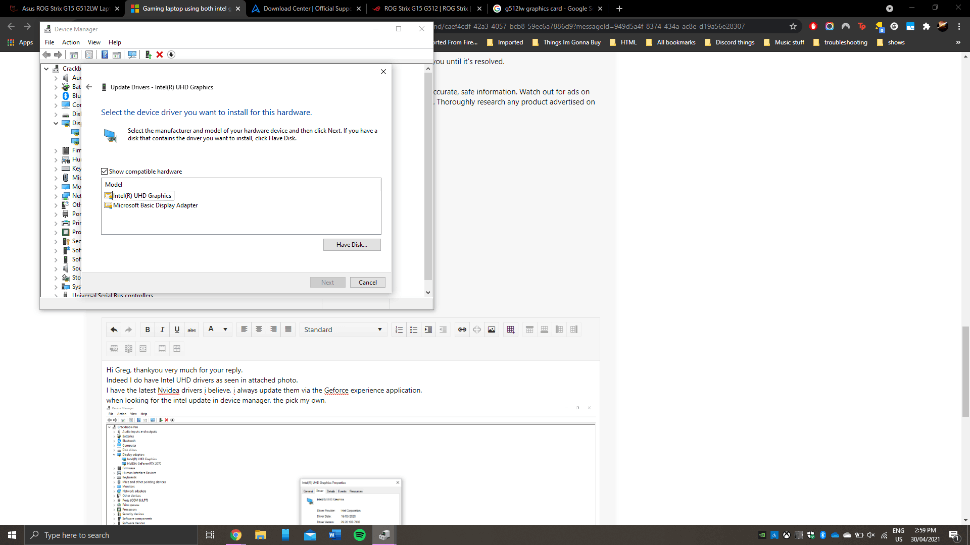970x545 pixels.
Task: Open the taskbar notification center icon
Action: tap(955, 535)
